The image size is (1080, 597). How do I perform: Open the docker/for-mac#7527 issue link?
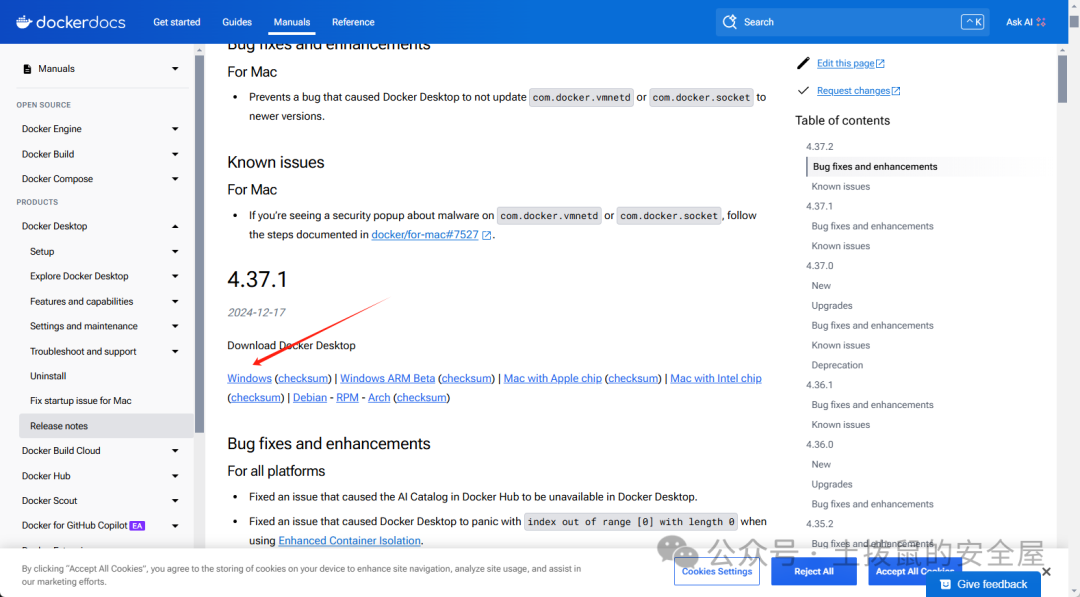pyautogui.click(x=424, y=235)
